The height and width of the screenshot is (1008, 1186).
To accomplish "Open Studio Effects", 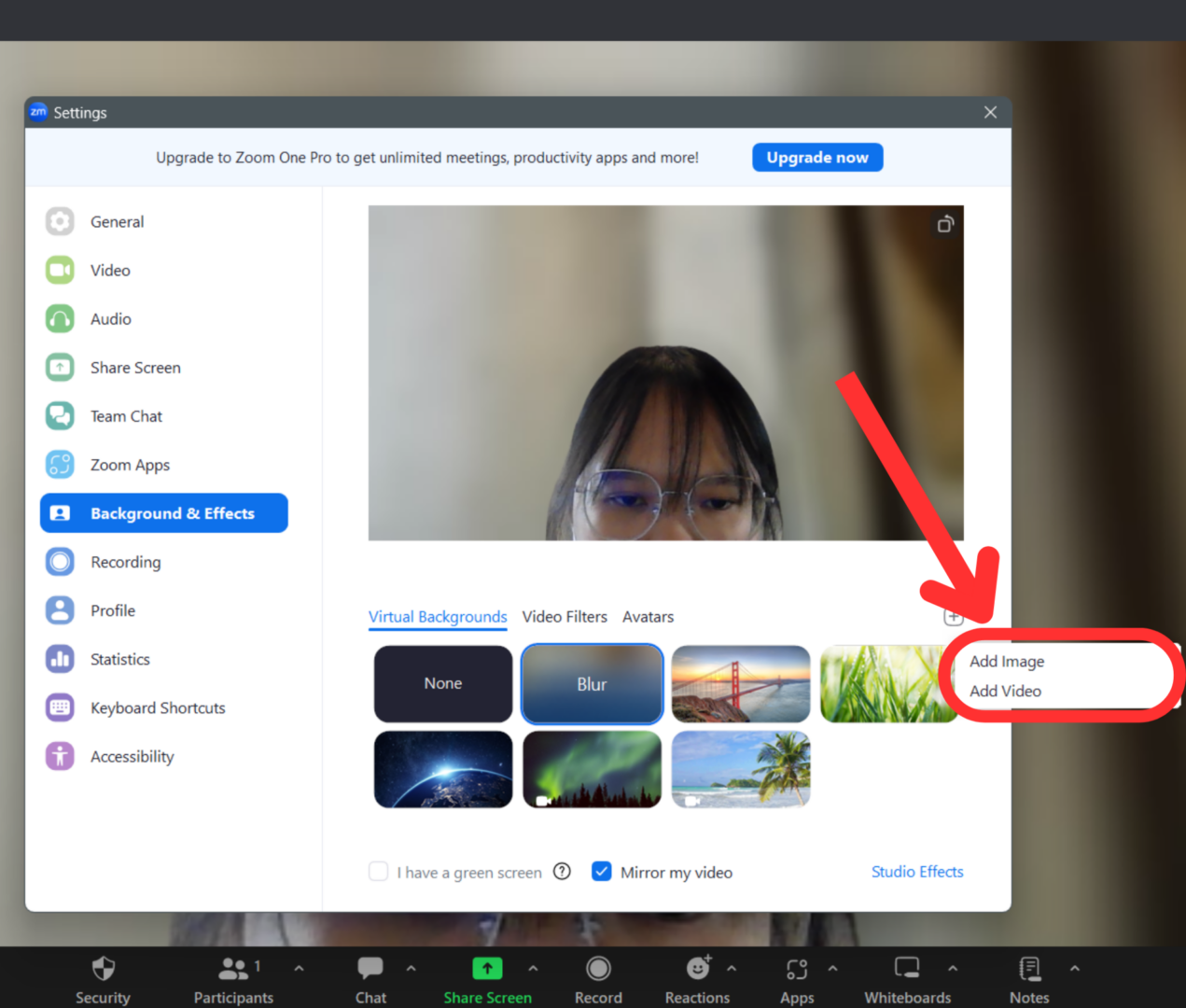I will pyautogui.click(x=917, y=871).
